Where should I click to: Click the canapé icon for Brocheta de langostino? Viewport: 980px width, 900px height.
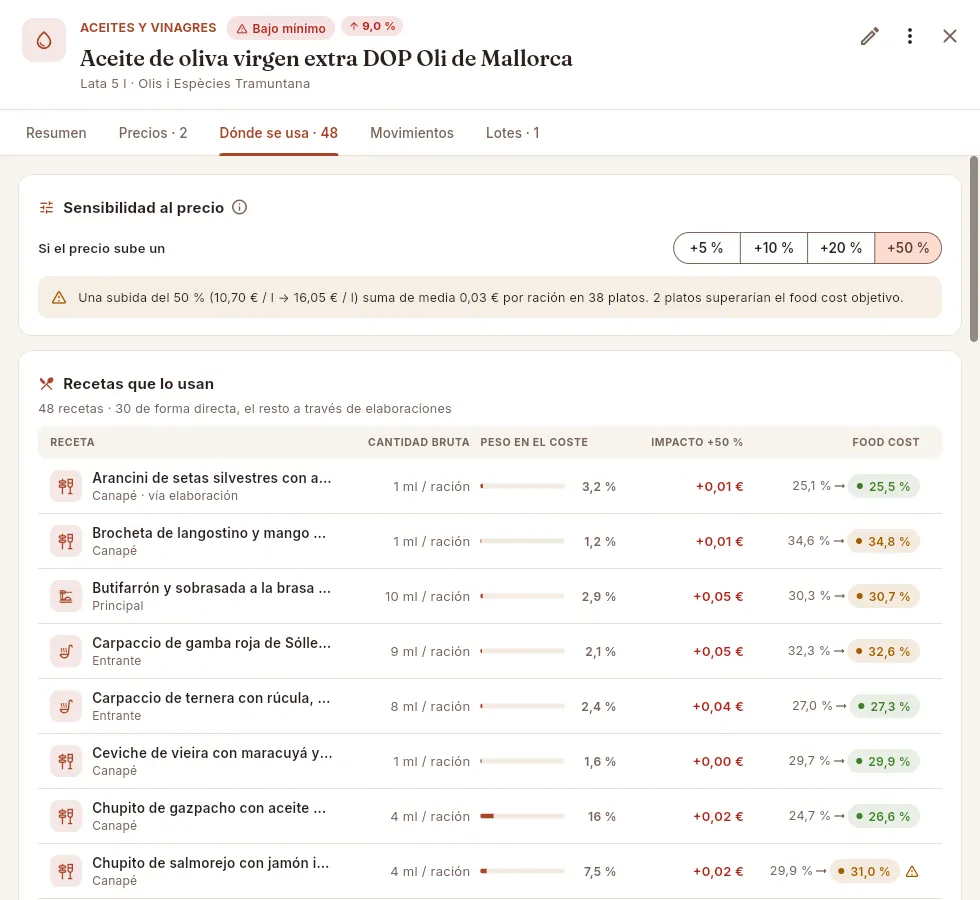[x=66, y=541]
